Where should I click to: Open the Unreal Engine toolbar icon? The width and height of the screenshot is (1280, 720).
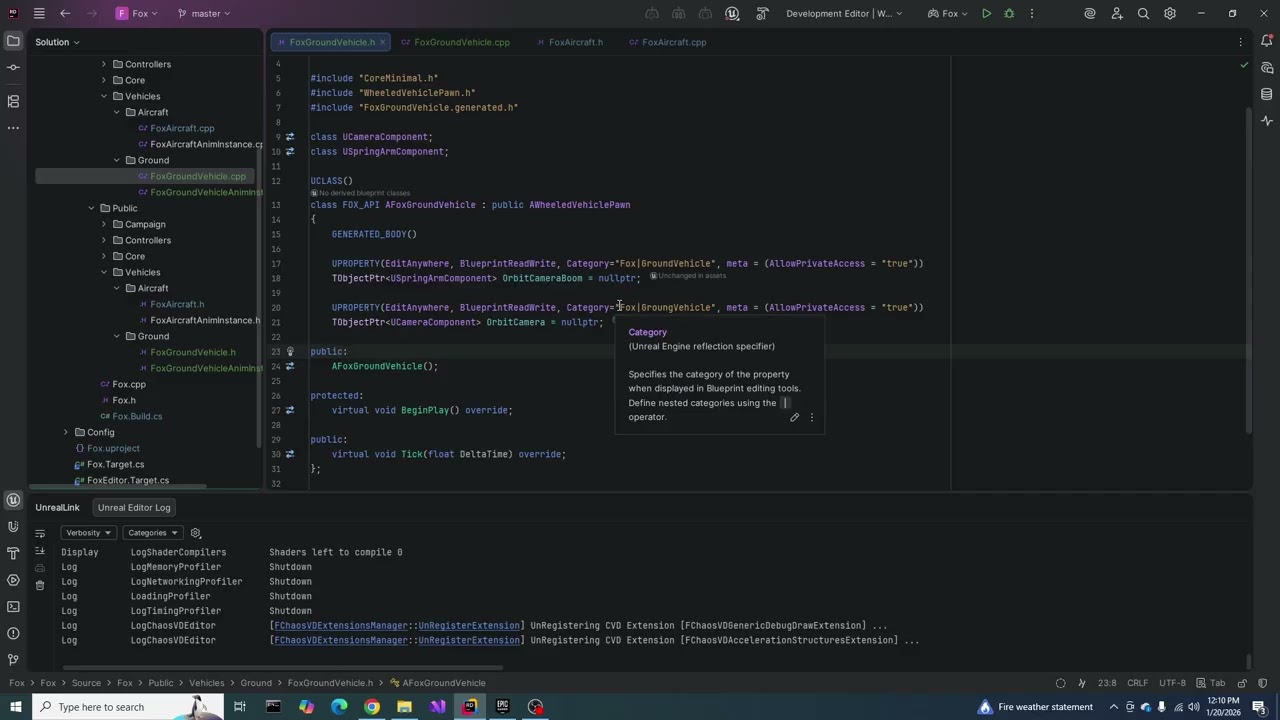pyautogui.click(x=732, y=14)
